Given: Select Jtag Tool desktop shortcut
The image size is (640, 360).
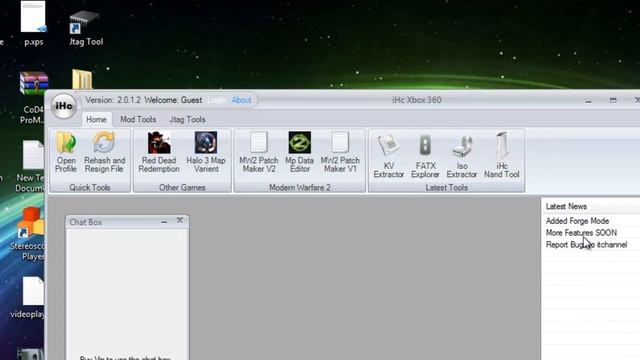Looking at the screenshot, I should [x=85, y=29].
